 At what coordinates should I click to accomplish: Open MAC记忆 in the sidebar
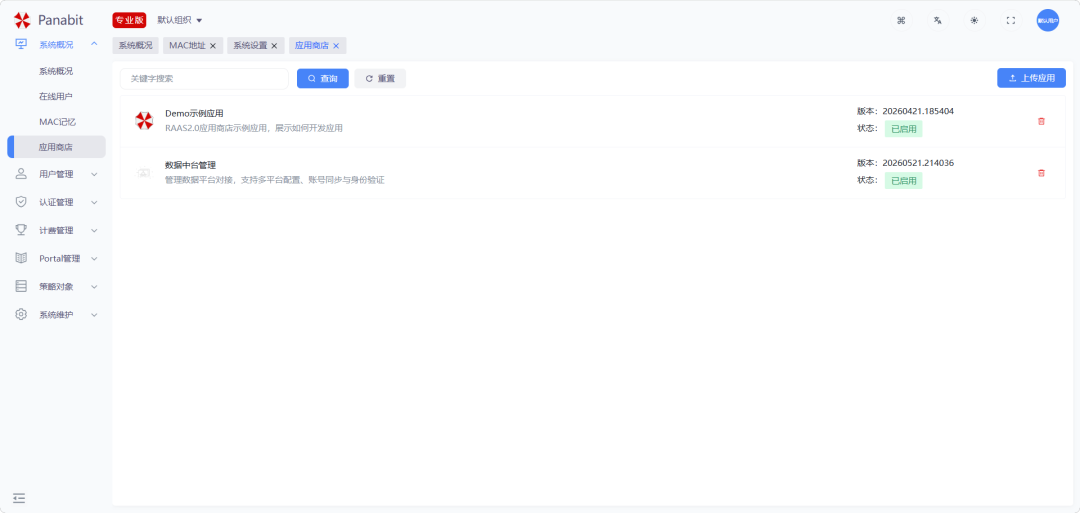(x=57, y=122)
